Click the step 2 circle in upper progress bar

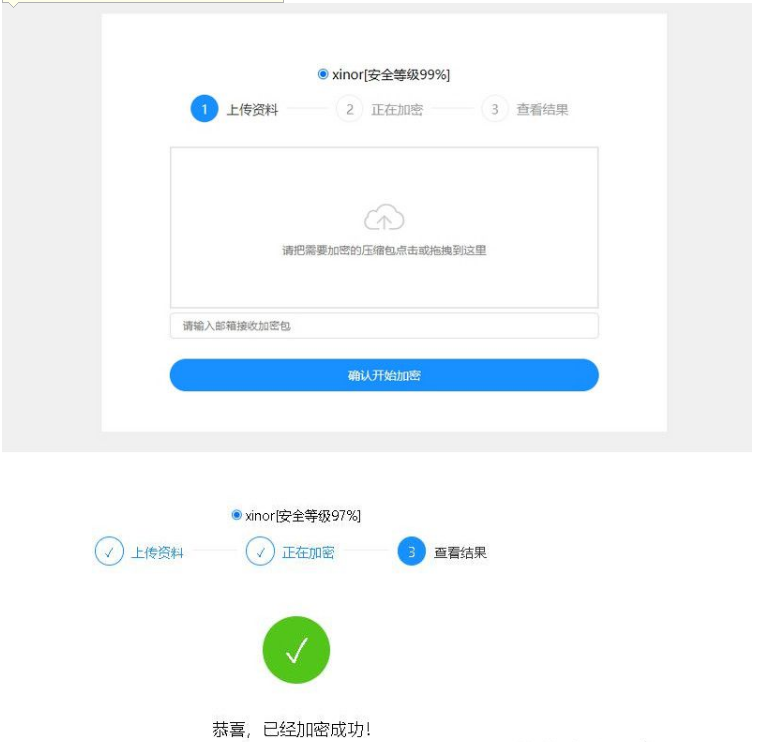349,109
